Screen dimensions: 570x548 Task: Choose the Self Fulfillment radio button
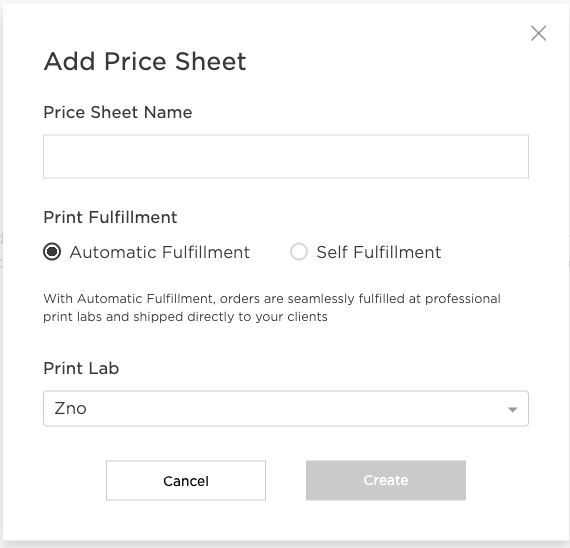(299, 252)
